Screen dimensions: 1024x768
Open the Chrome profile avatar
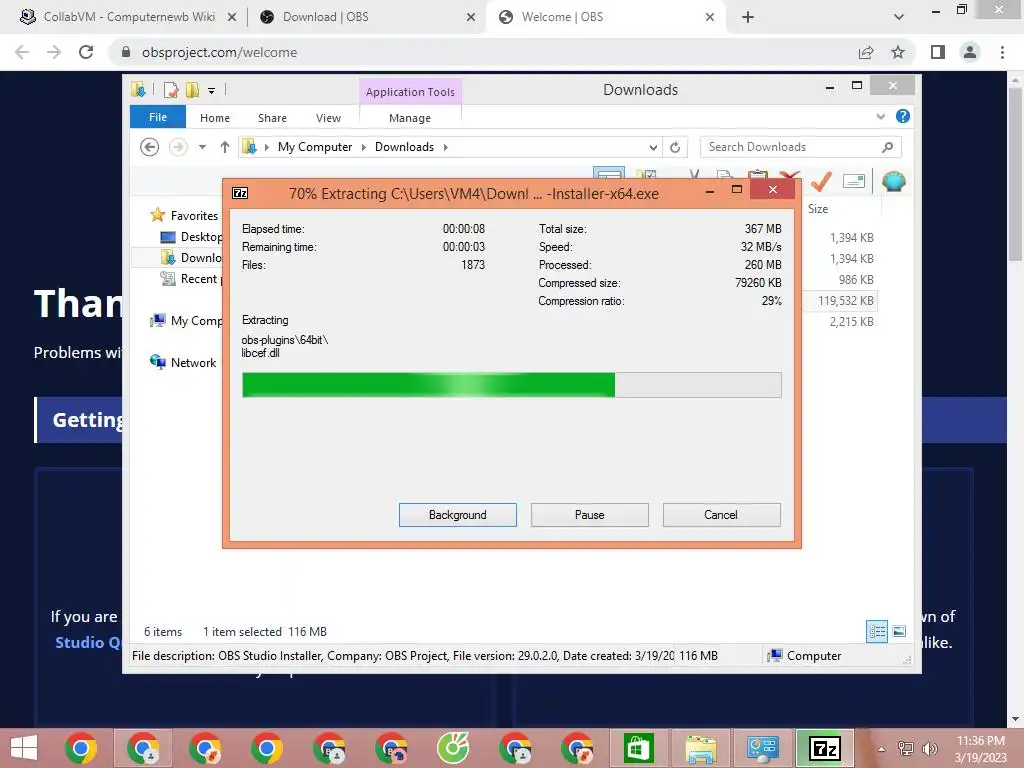point(970,52)
